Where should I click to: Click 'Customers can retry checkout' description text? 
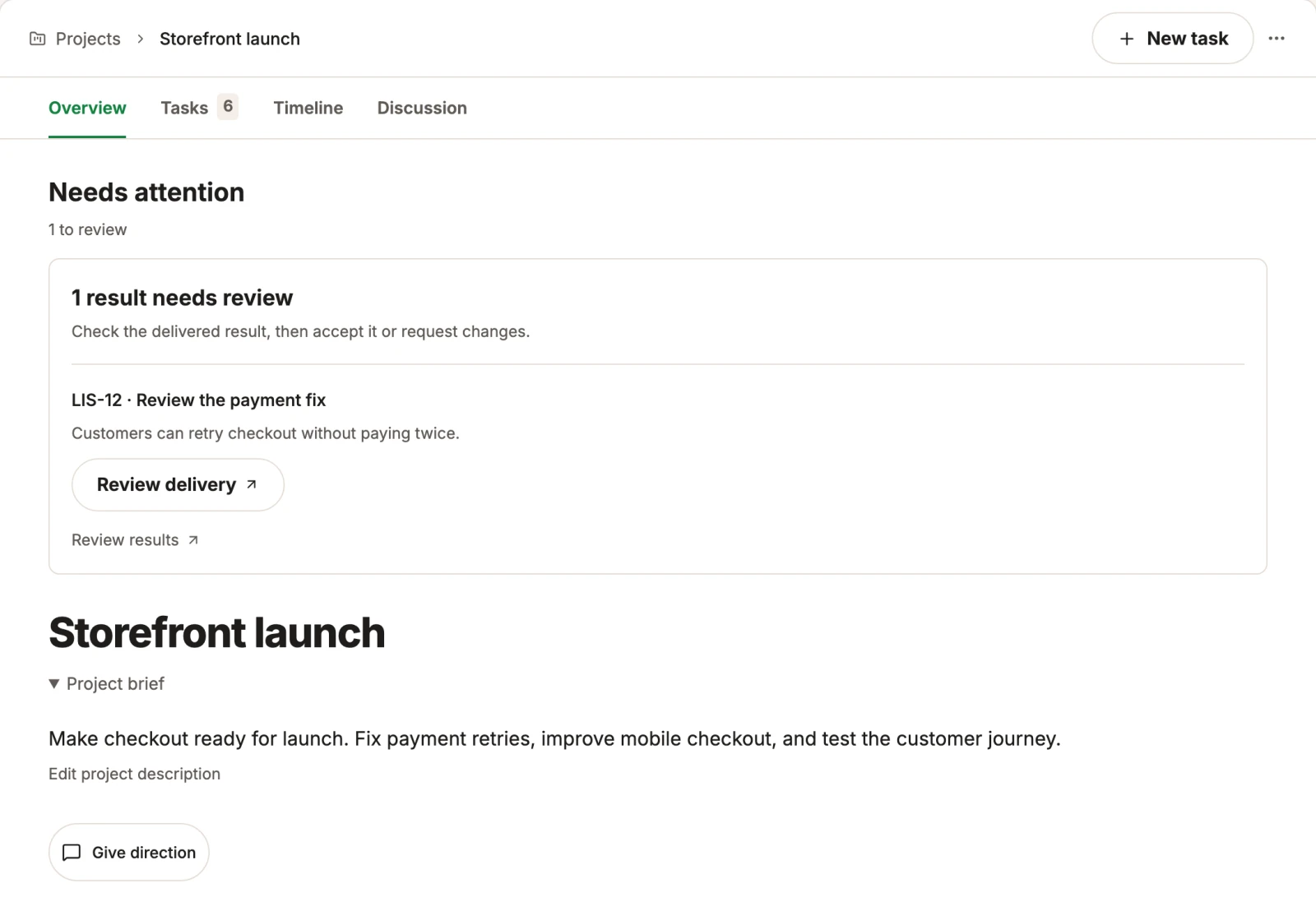click(265, 433)
